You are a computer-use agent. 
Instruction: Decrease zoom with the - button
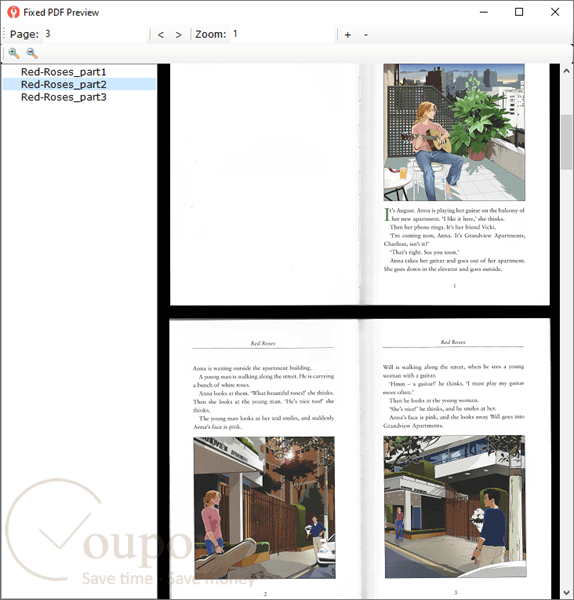pos(366,35)
